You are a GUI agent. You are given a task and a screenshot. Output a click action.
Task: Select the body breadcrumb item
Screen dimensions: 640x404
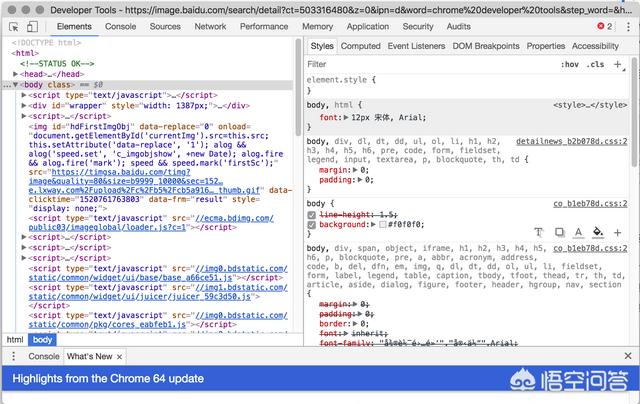pyautogui.click(x=42, y=340)
